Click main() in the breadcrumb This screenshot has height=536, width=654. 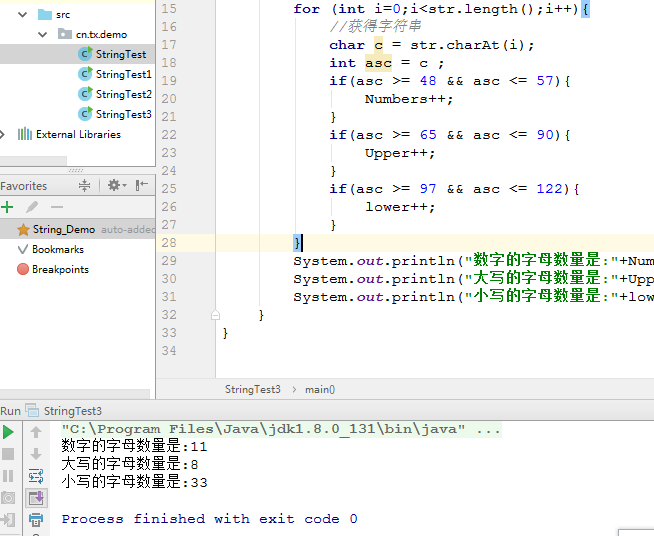(320, 390)
